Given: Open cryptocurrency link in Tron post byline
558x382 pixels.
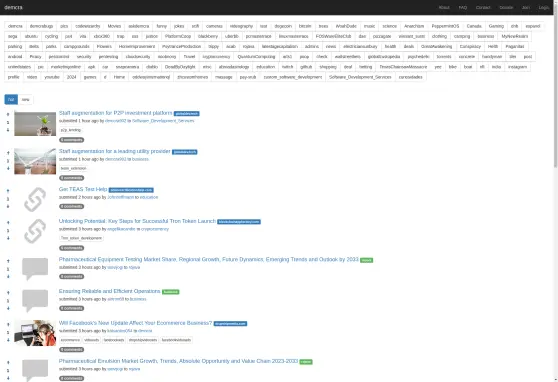Looking at the screenshot, I should click(155, 229).
